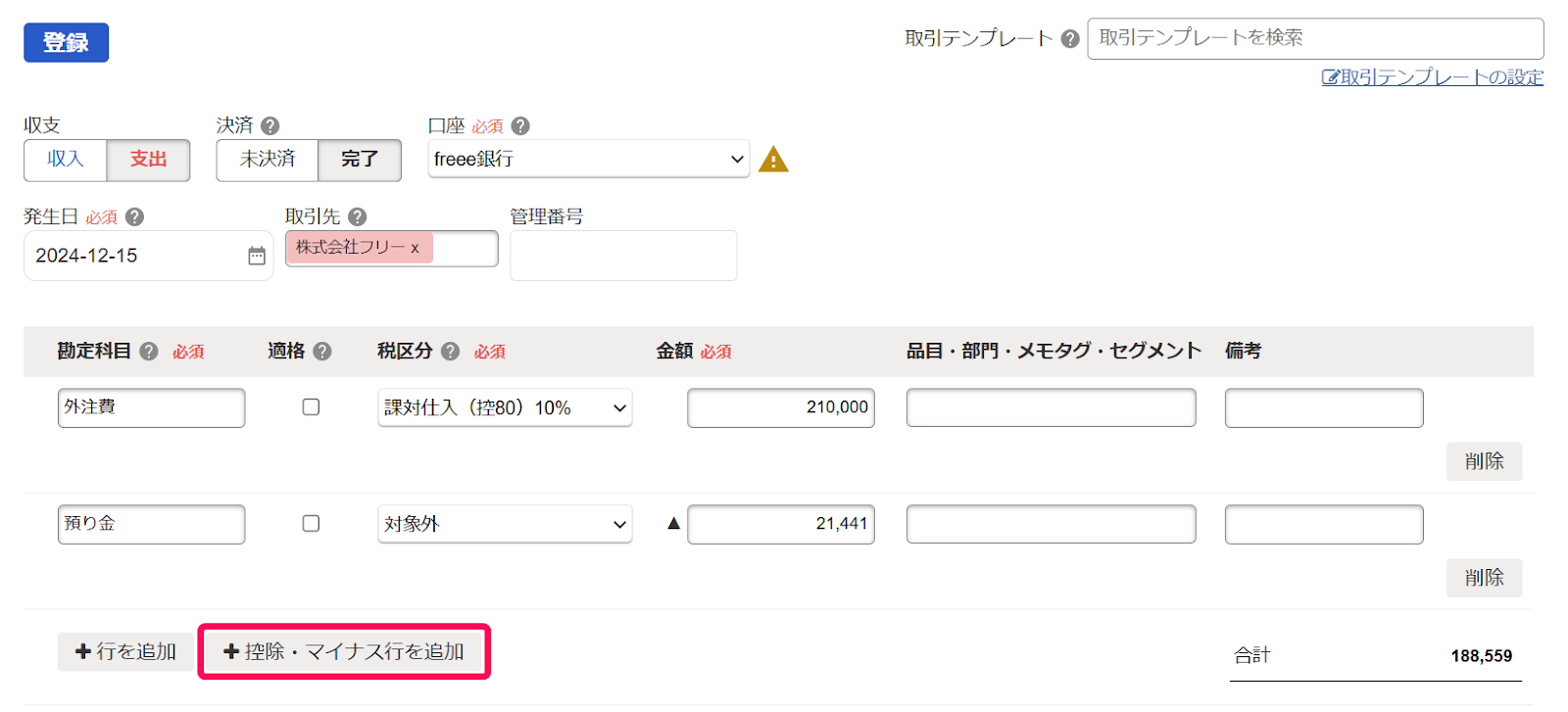Image resolution: width=1568 pixels, height=712 pixels.
Task: Edit the 預り金 account field
Action: (x=151, y=524)
